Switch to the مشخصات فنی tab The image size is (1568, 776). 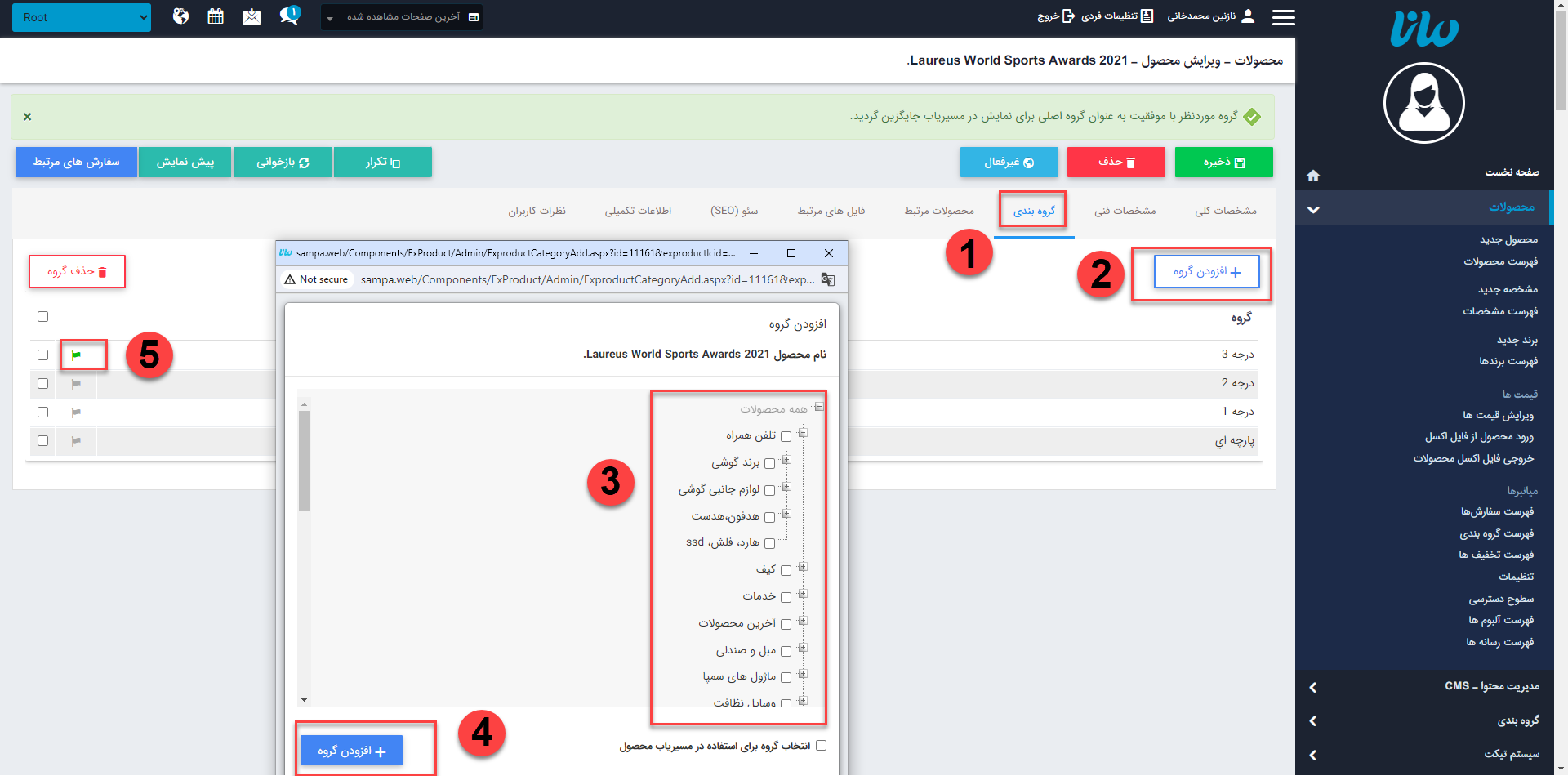1125,211
